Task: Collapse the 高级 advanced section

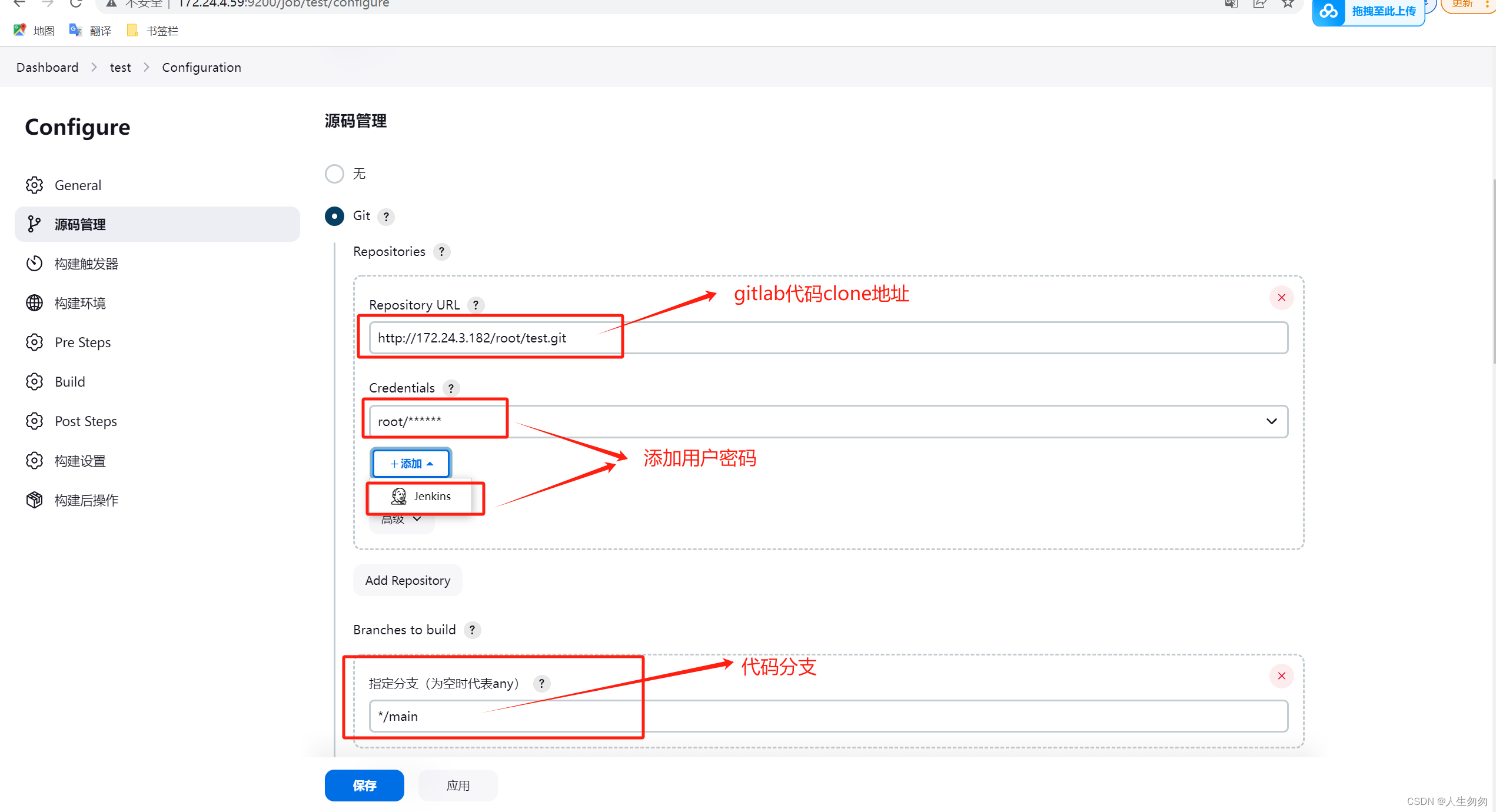Action: [402, 518]
